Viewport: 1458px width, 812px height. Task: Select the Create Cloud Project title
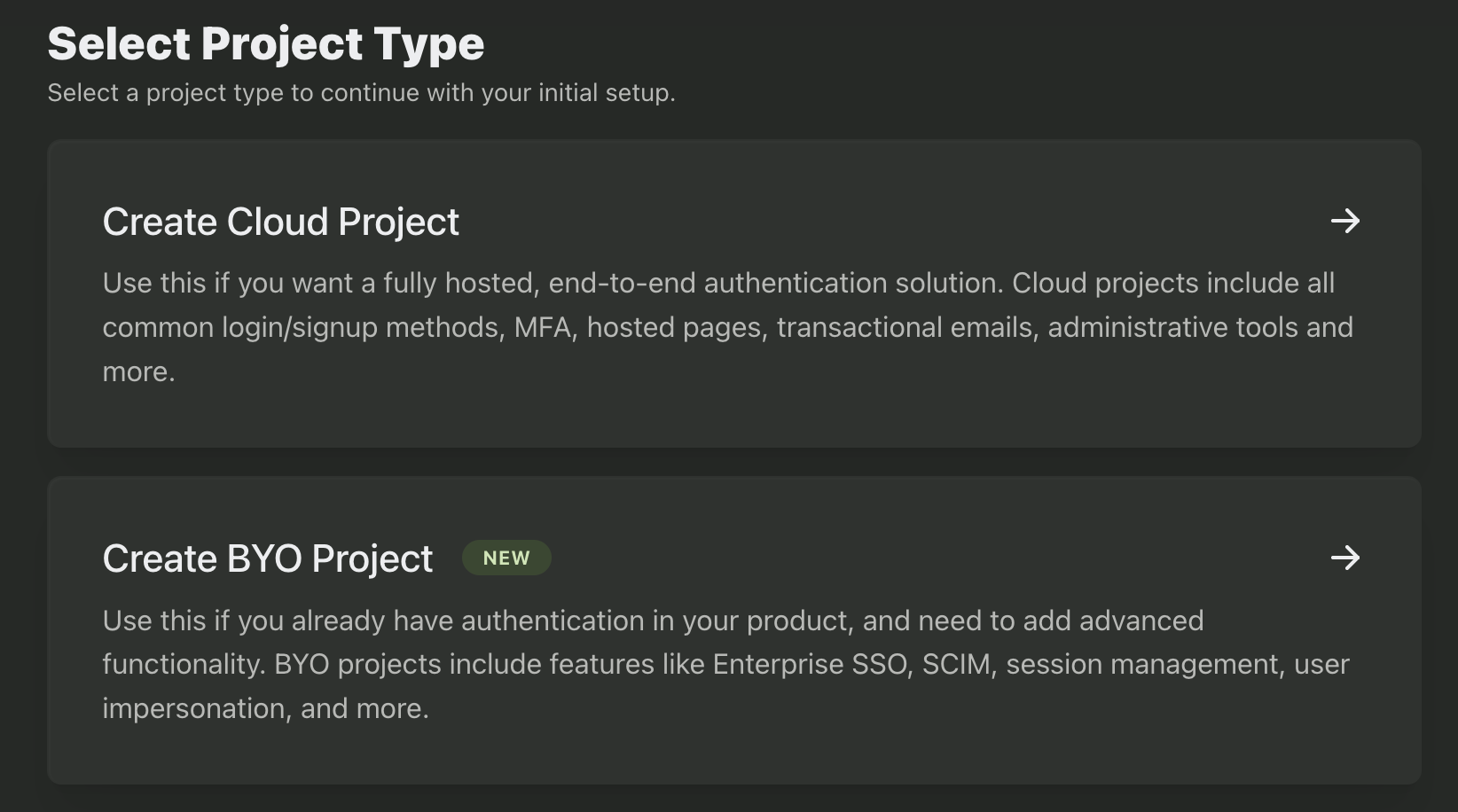(280, 222)
